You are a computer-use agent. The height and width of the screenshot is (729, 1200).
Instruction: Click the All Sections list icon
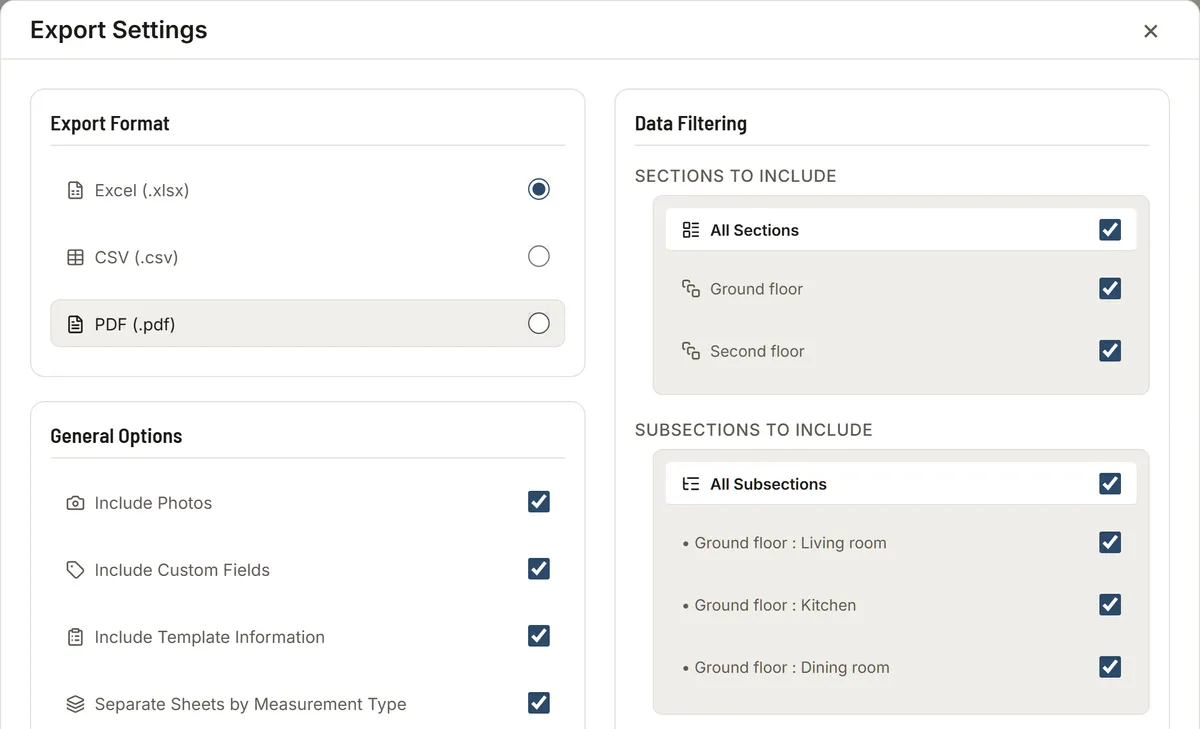pos(691,230)
